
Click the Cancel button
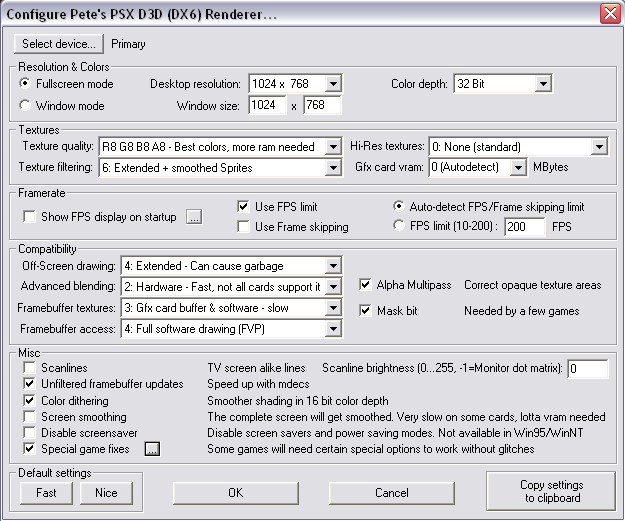pos(392,493)
